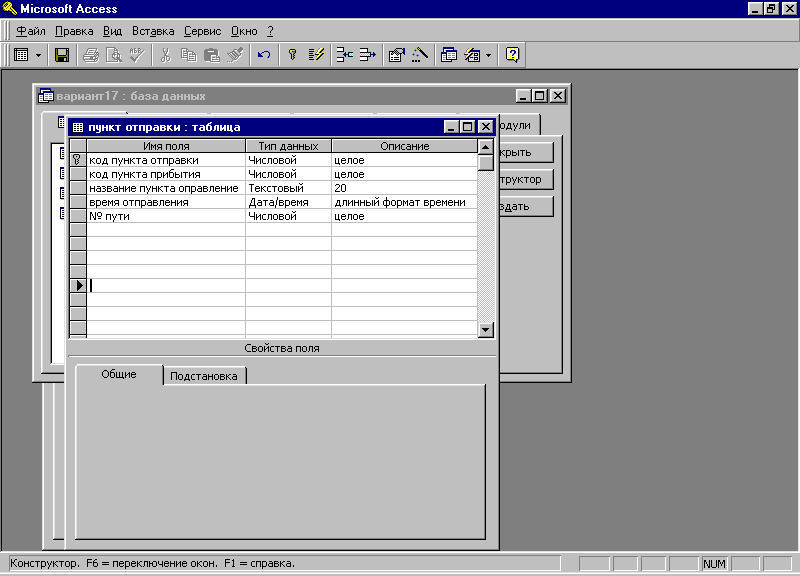The height and width of the screenshot is (576, 800).
Task: Open the Properties toolbar icon
Action: point(396,55)
